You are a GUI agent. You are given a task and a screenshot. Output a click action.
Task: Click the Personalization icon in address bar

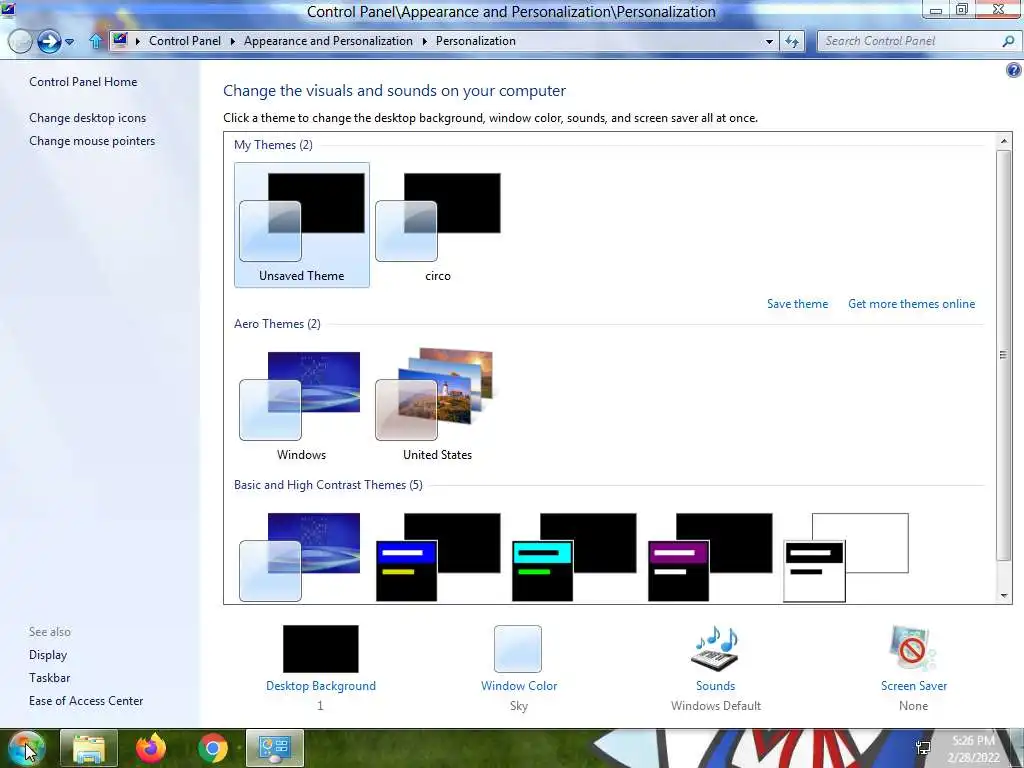pyautogui.click(x=120, y=40)
